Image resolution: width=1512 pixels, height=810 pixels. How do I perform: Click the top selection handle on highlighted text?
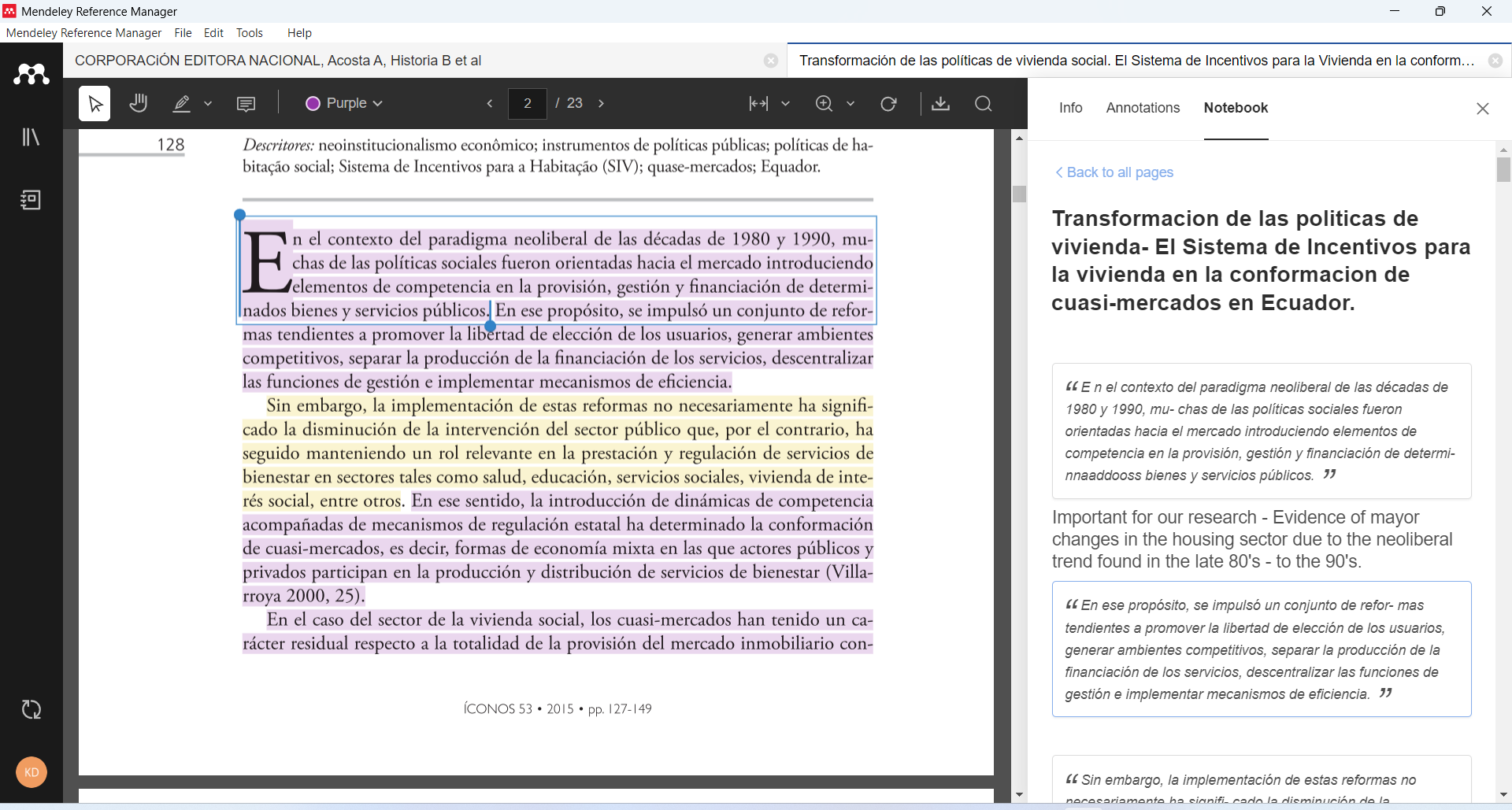[240, 215]
